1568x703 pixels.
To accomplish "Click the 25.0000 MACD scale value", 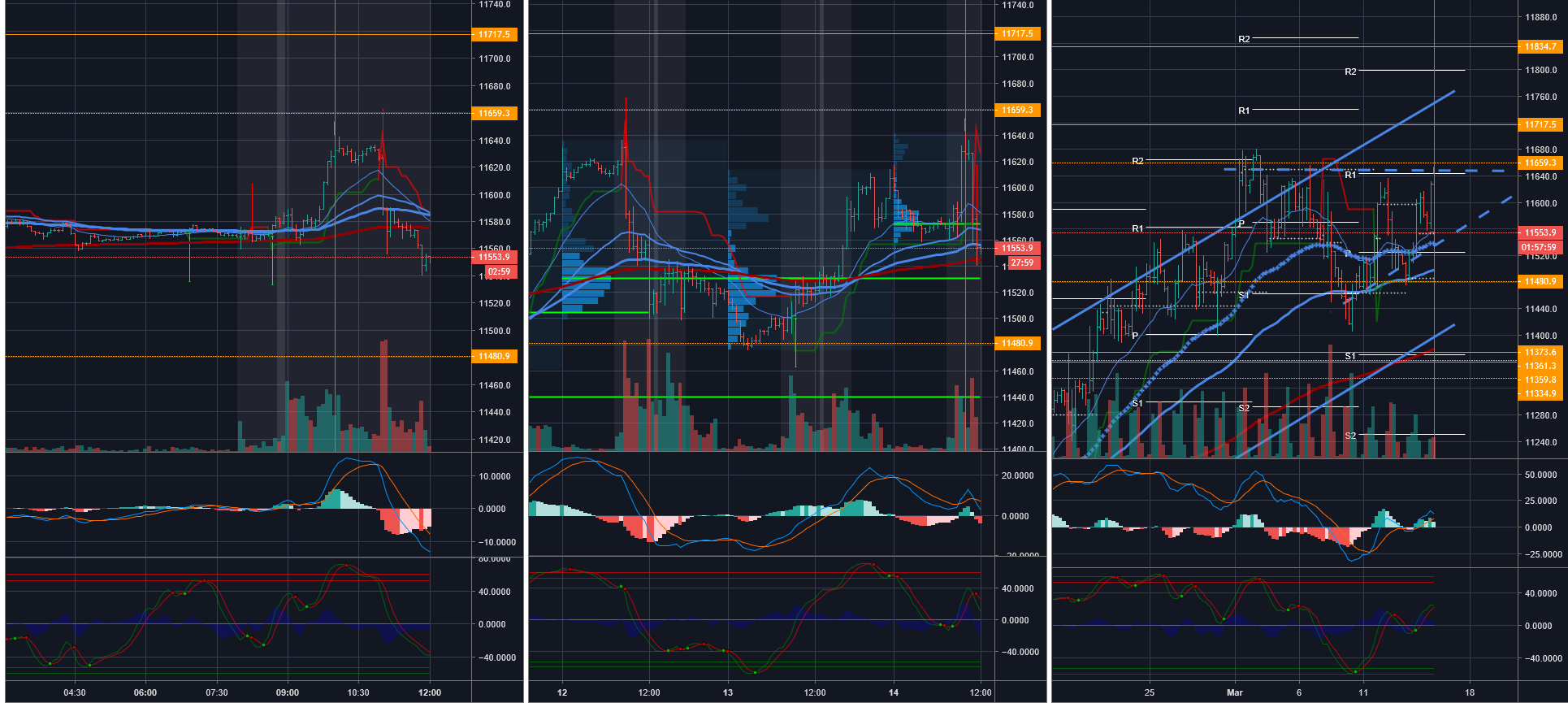I will point(1541,501).
